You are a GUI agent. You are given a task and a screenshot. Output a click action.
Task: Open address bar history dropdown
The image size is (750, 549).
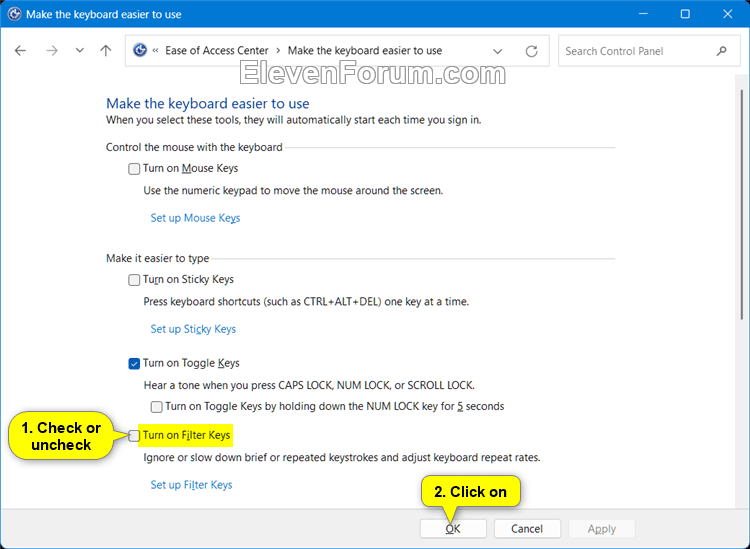coord(497,51)
